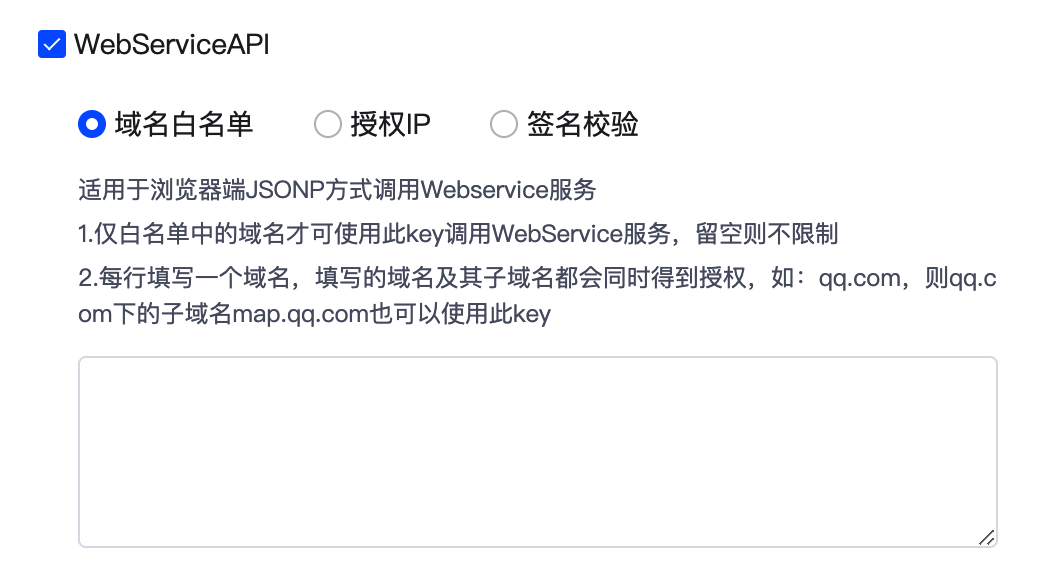
Task: Focus the domain whitelist text area
Action: click(x=538, y=452)
